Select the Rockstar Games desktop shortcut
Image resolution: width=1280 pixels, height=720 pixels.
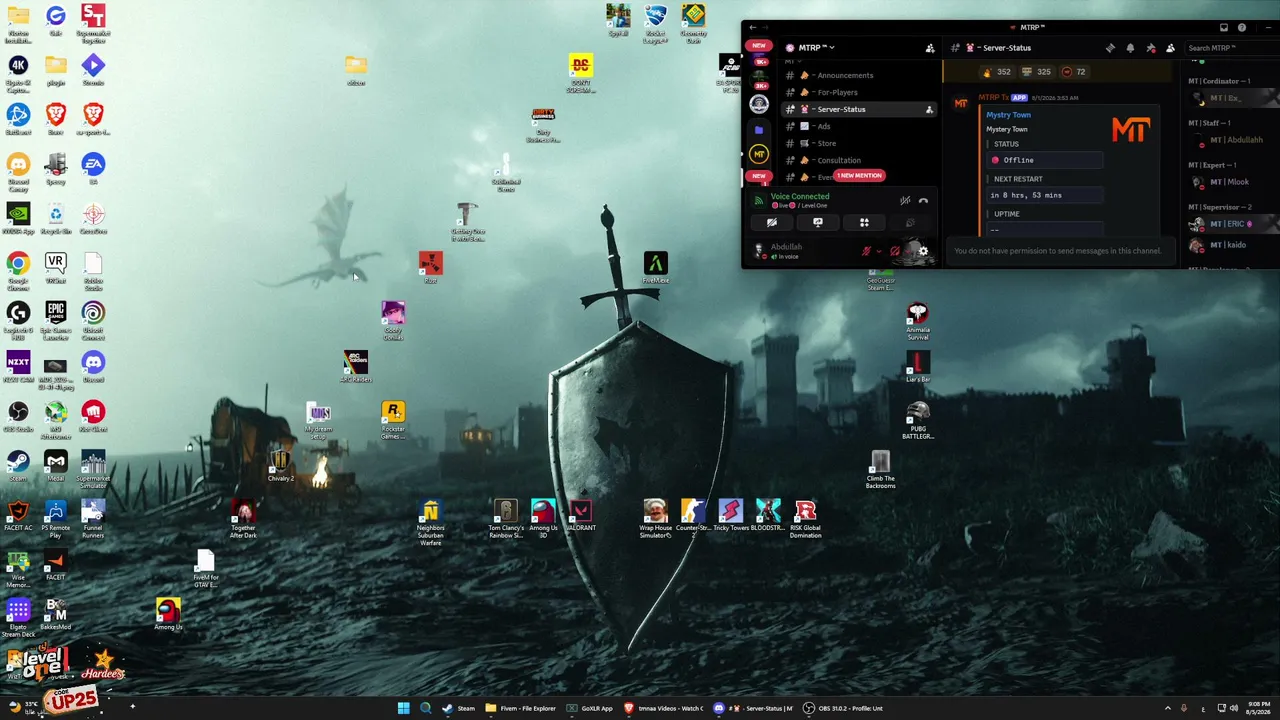[393, 420]
